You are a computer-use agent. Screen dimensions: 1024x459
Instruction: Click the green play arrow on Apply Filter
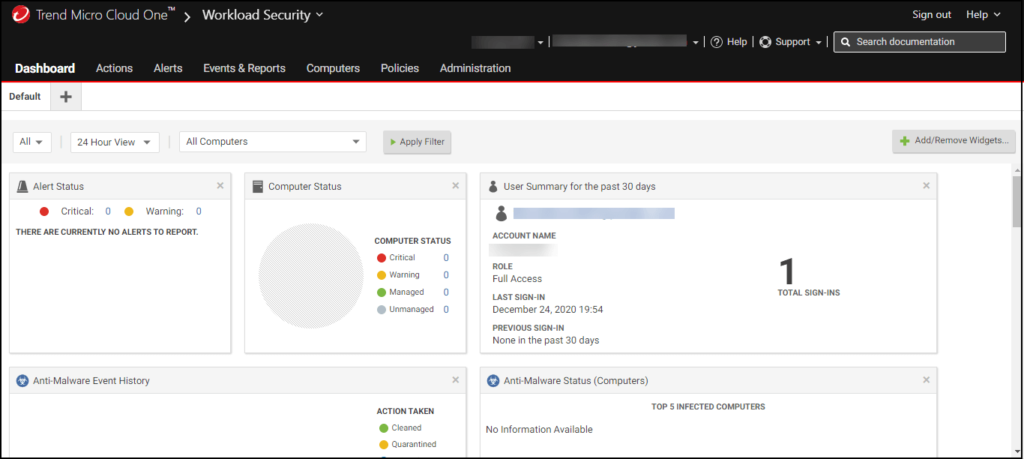tap(392, 142)
